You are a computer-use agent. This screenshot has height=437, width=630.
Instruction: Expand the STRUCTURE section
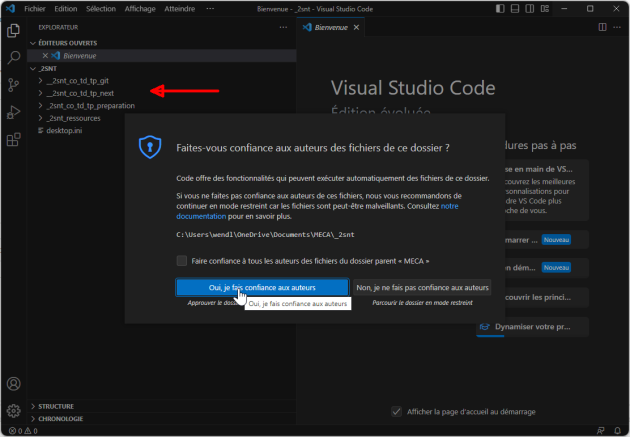coord(56,406)
